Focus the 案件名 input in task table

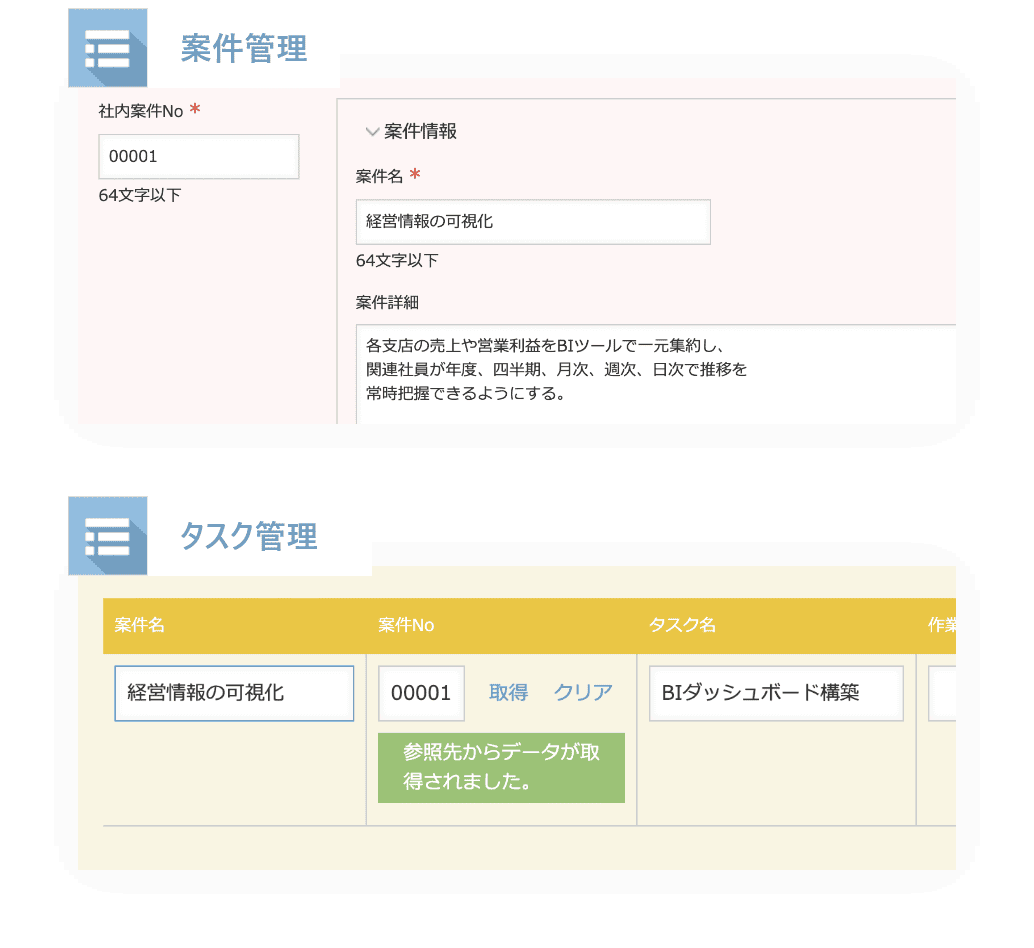pyautogui.click(x=234, y=693)
